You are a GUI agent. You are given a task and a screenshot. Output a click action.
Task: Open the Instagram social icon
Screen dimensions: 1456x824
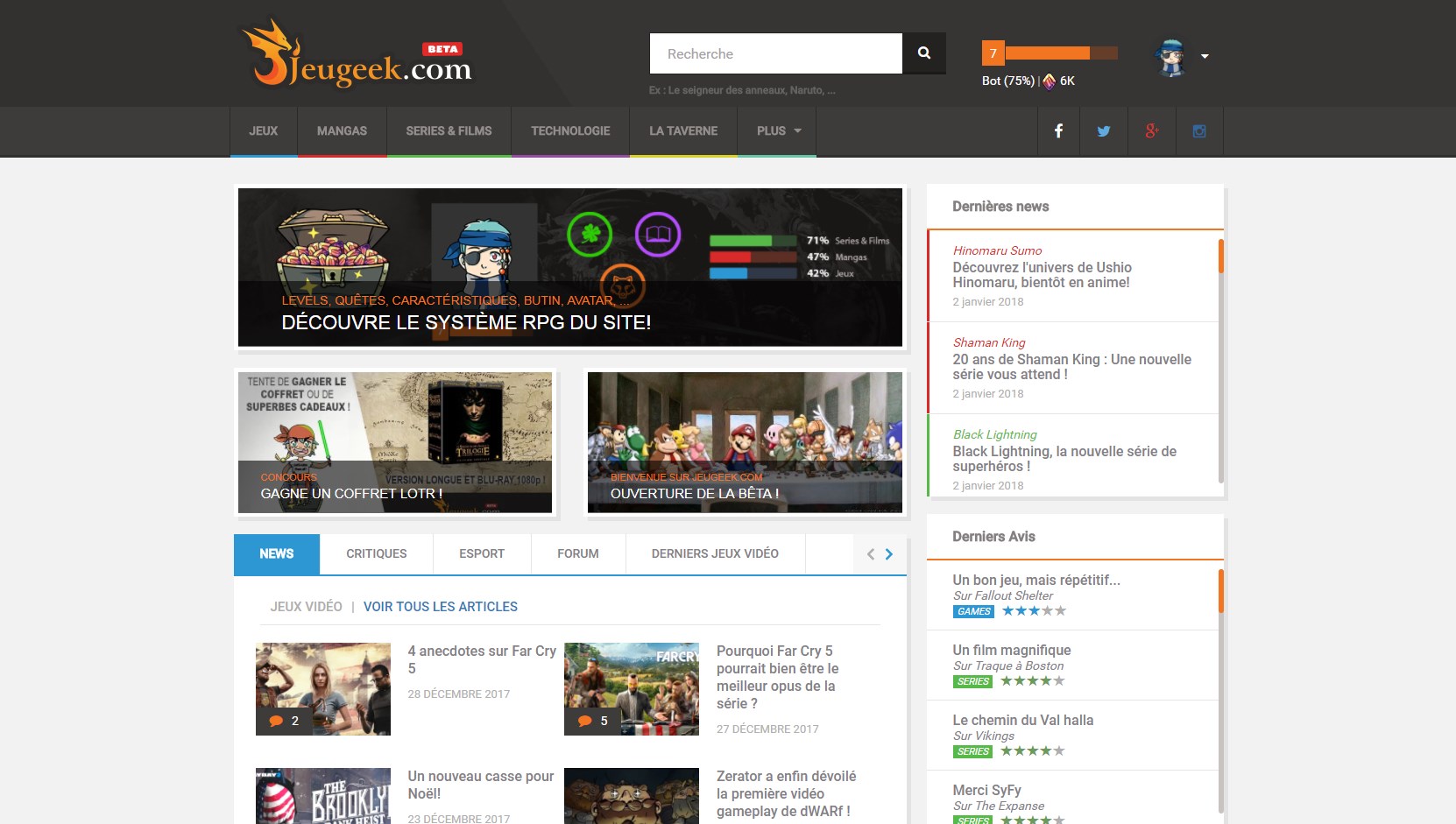pyautogui.click(x=1199, y=131)
